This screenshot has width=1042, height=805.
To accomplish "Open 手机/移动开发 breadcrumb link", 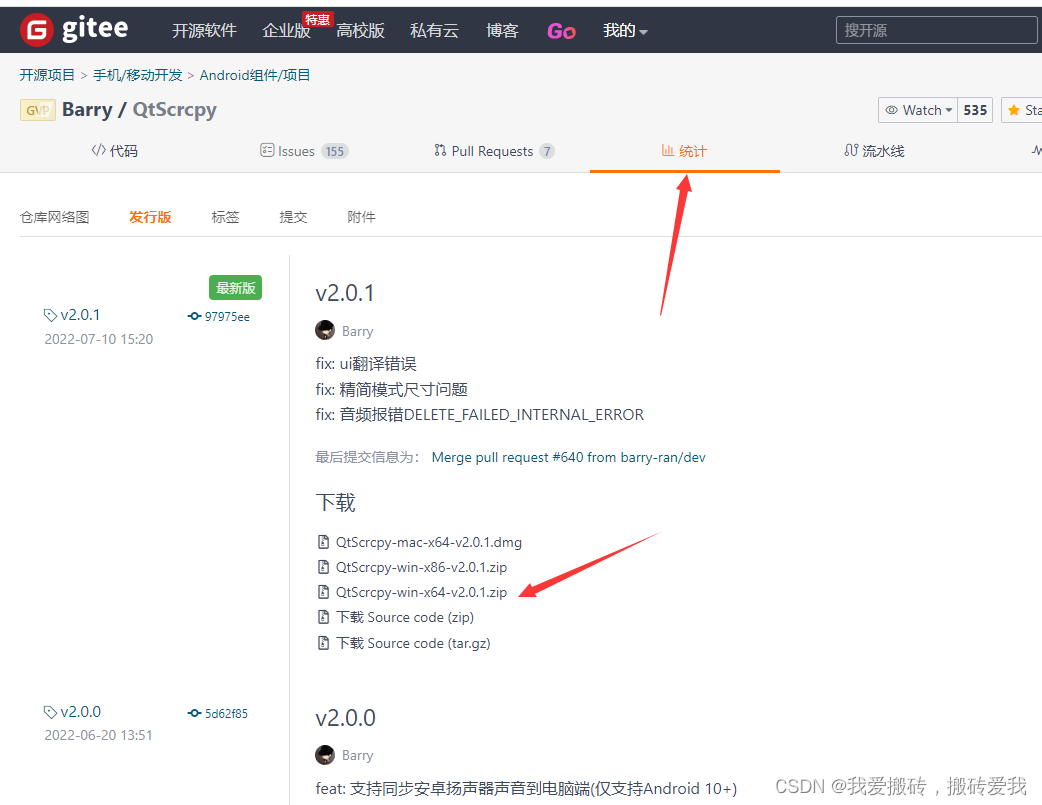I will point(138,75).
